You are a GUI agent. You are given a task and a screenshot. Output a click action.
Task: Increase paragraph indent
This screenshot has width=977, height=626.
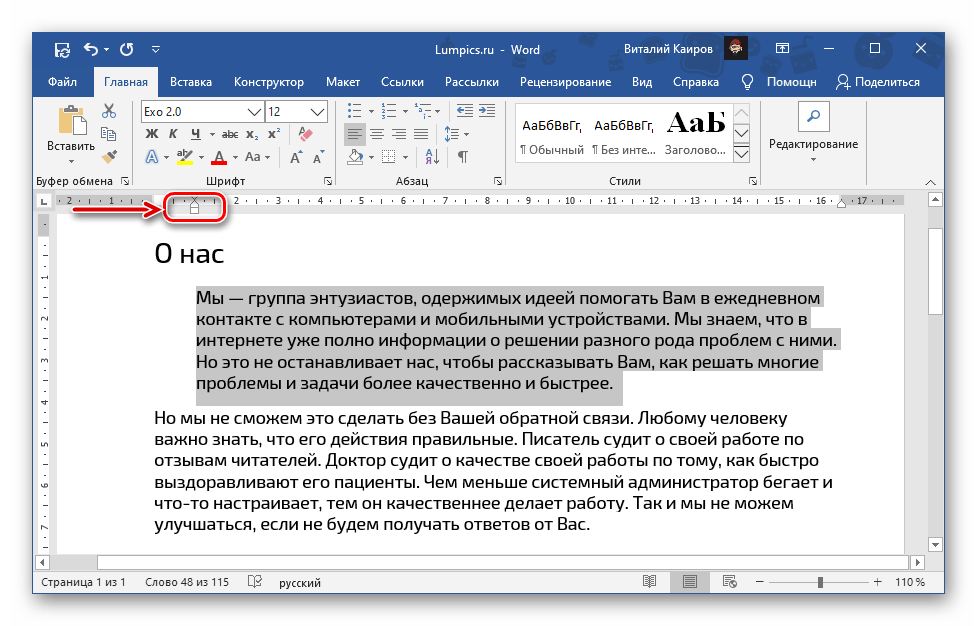pyautogui.click(x=487, y=111)
